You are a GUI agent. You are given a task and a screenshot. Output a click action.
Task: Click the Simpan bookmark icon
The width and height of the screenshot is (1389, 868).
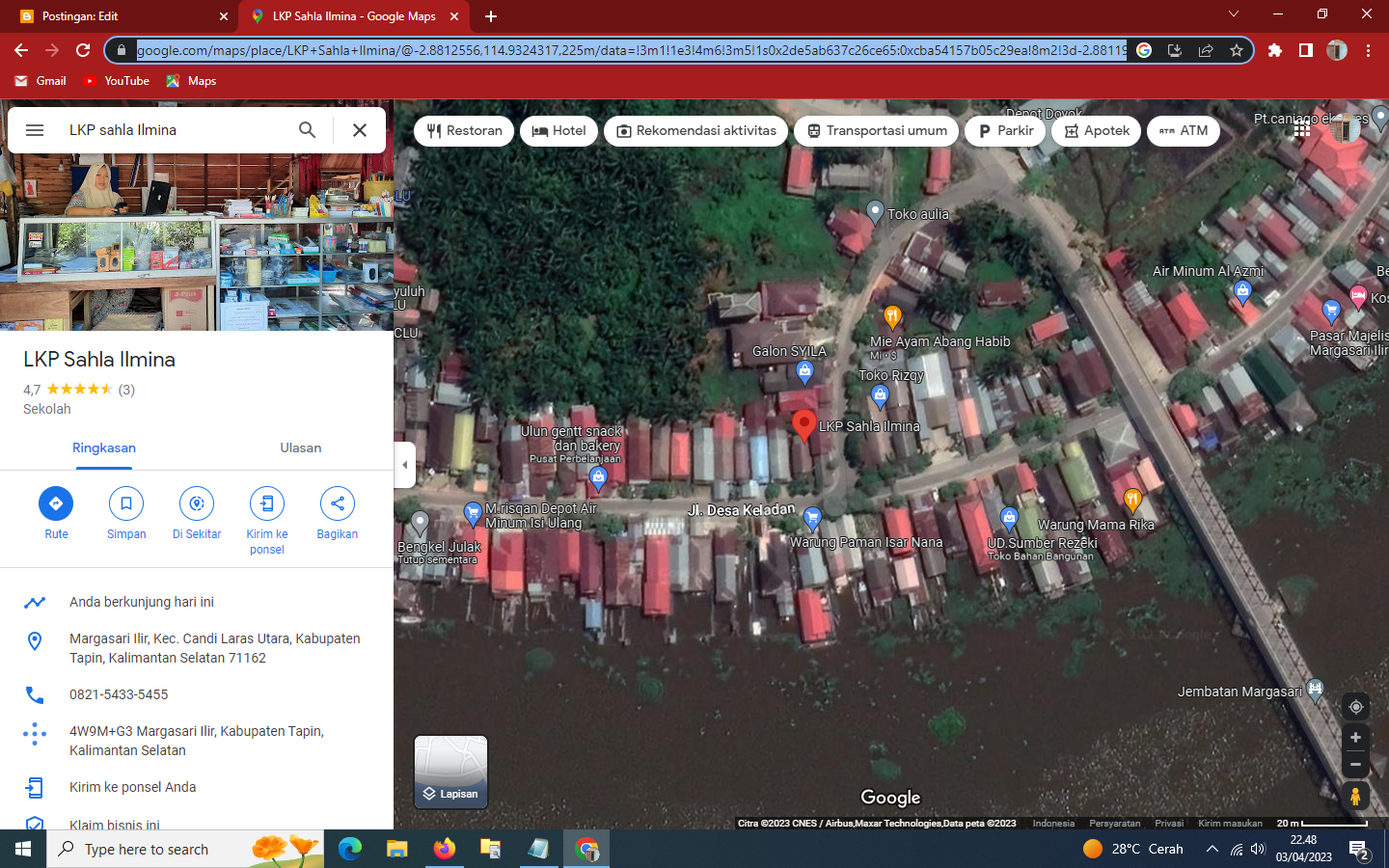[x=126, y=503]
